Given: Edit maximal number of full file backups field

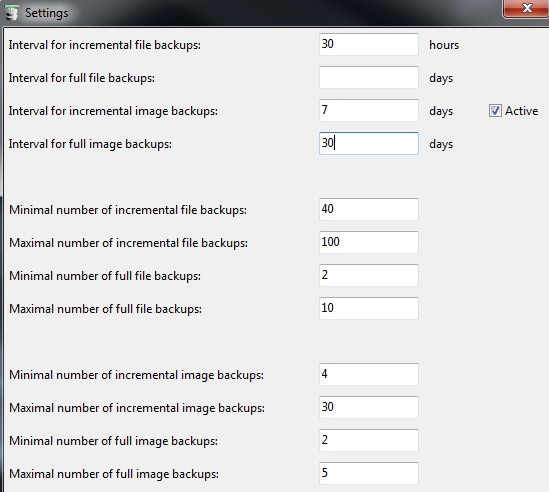Looking at the screenshot, I should [x=369, y=308].
